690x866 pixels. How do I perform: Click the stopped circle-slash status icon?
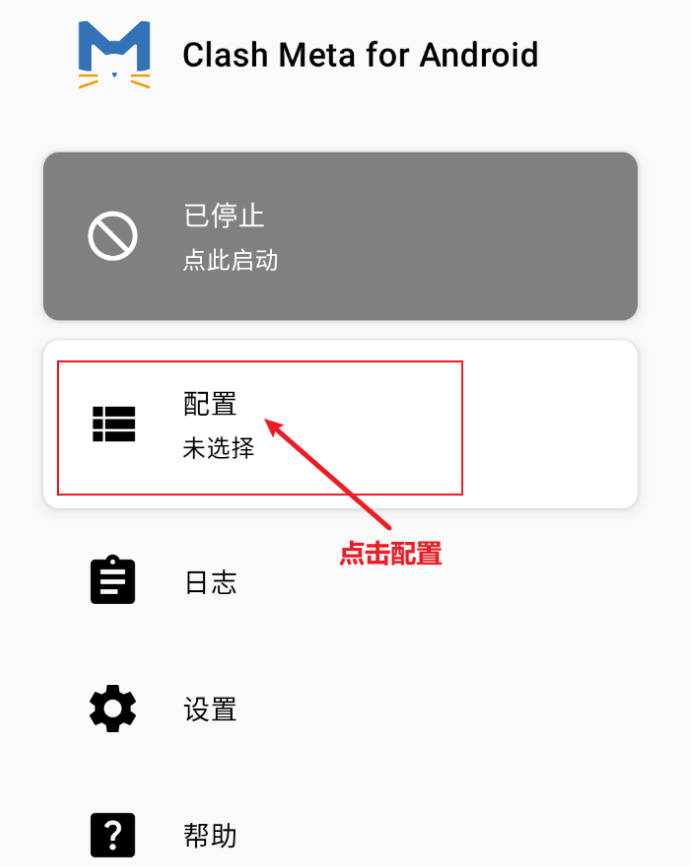point(113,236)
